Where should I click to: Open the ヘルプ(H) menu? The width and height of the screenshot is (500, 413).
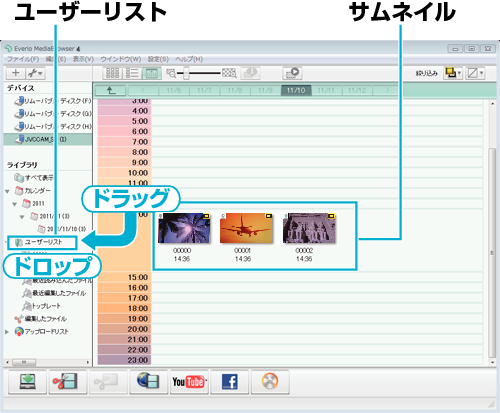[189, 59]
